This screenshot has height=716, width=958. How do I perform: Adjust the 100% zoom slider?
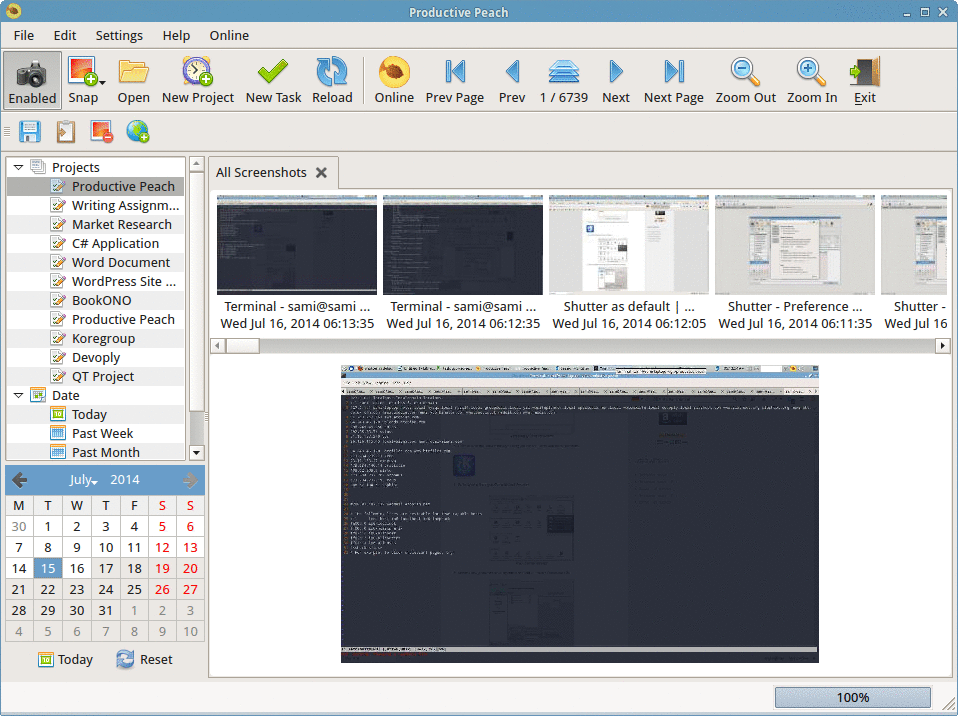(851, 697)
